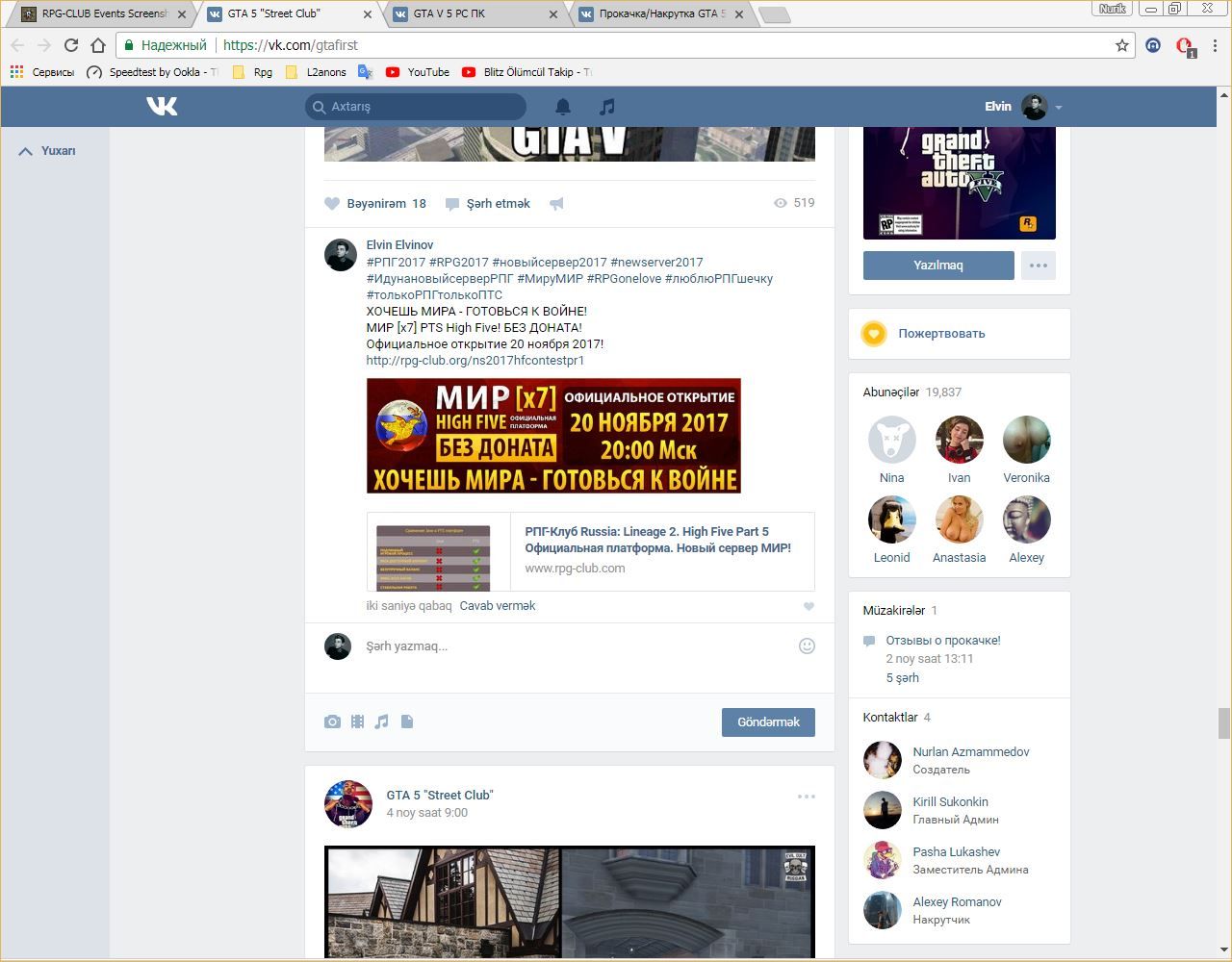Open Отзывы о прокачке! discussion
The image size is (1232, 962).
[943, 641]
